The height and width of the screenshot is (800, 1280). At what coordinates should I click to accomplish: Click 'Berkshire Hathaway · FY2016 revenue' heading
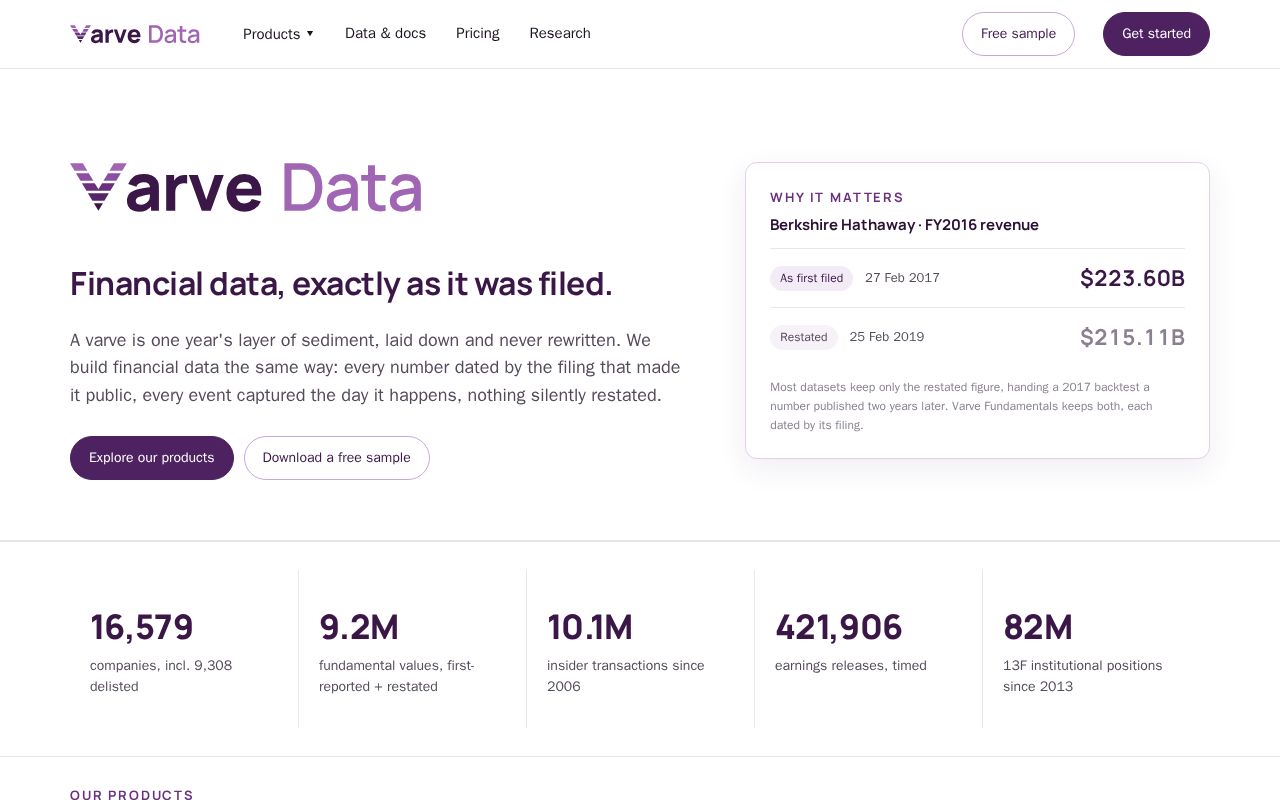pyautogui.click(x=904, y=225)
